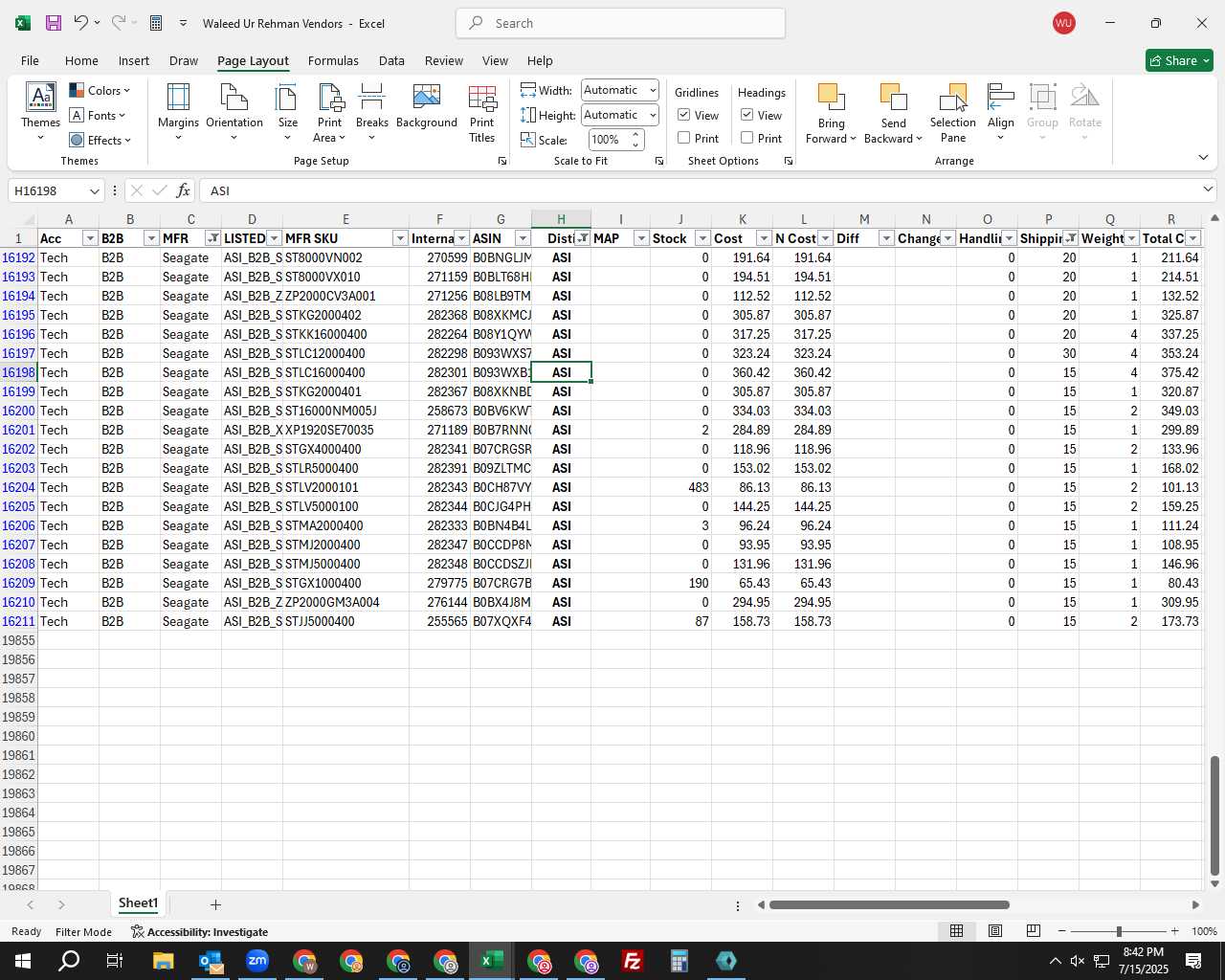This screenshot has width=1225, height=980.
Task: Open Outlook from the taskbar
Action: (211, 961)
